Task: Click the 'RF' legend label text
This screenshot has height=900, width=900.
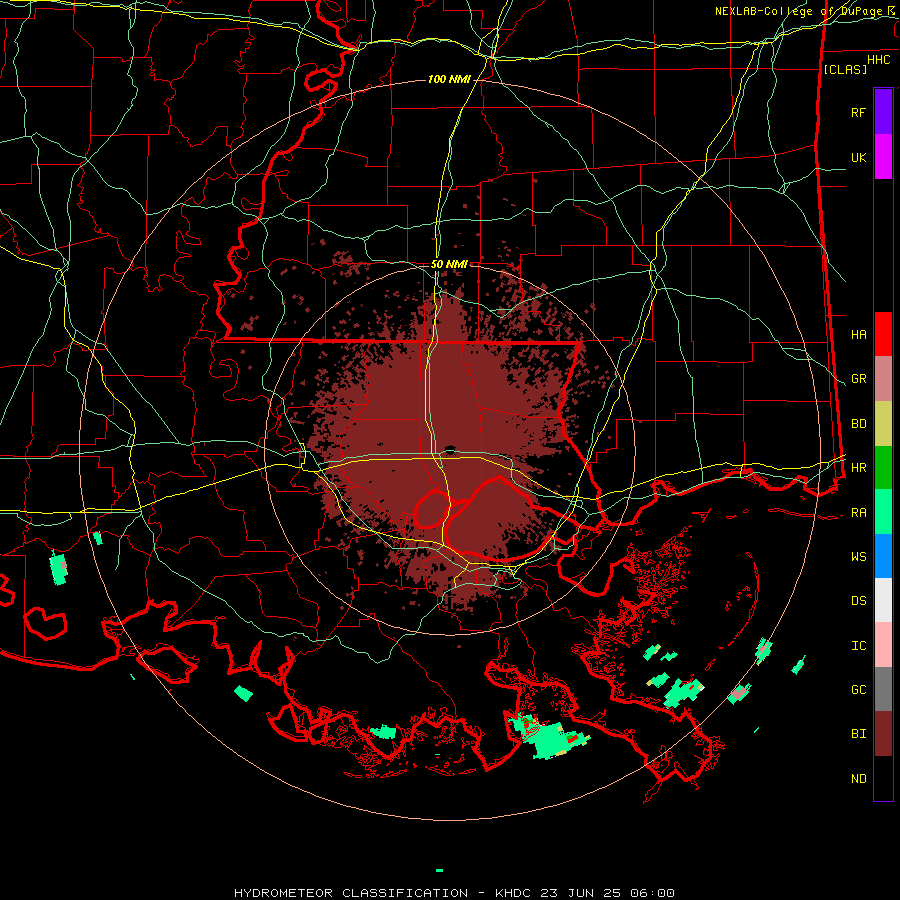Action: (858, 112)
